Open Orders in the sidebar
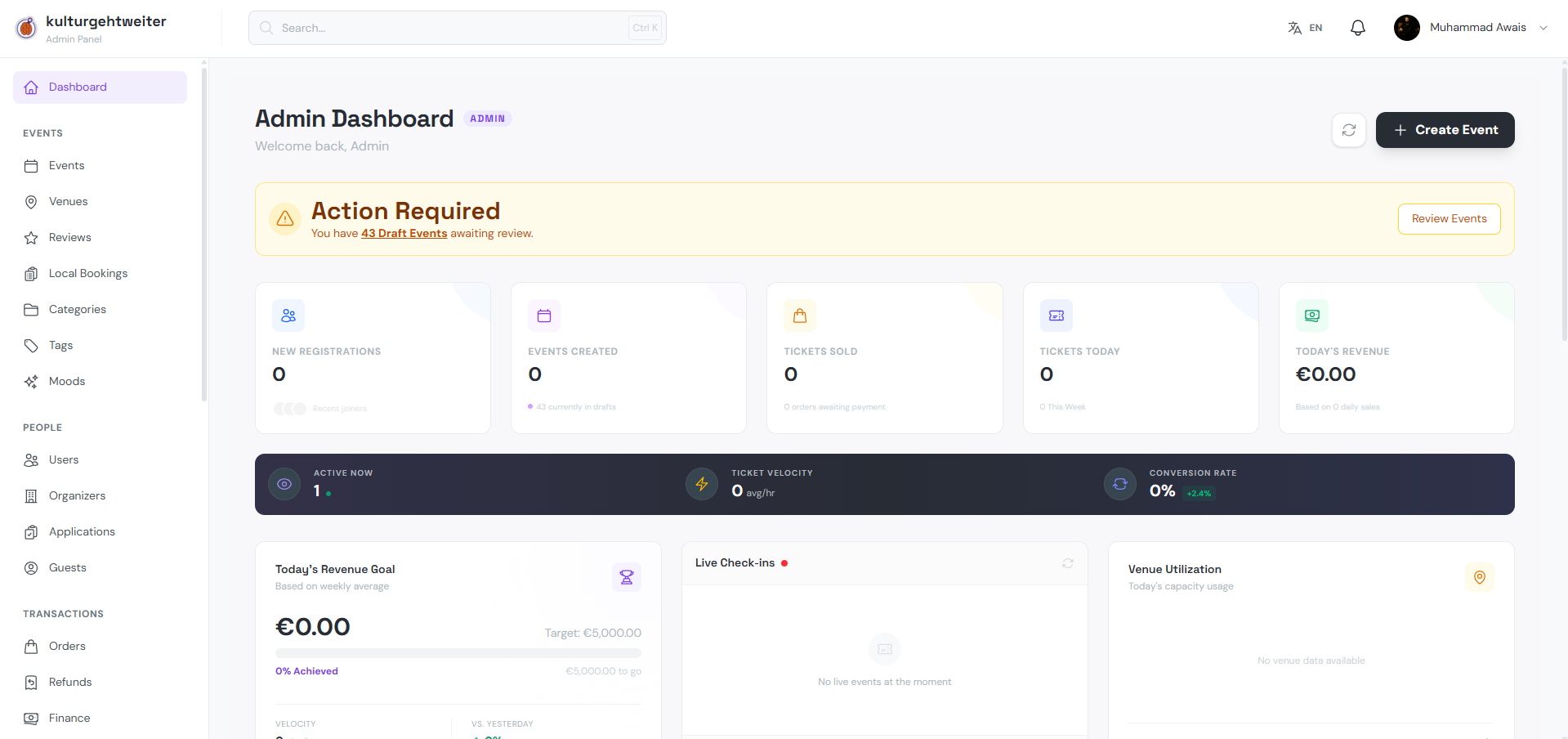 point(100,647)
